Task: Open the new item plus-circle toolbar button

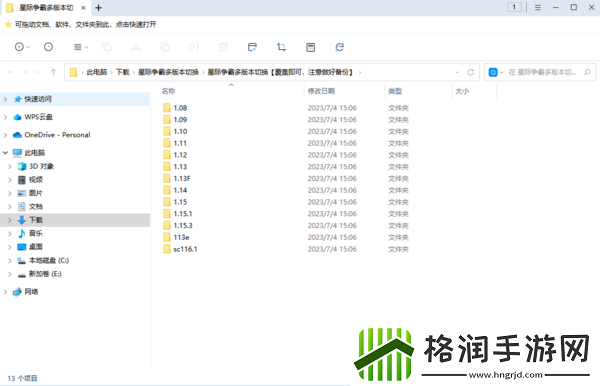Action: coord(19,47)
